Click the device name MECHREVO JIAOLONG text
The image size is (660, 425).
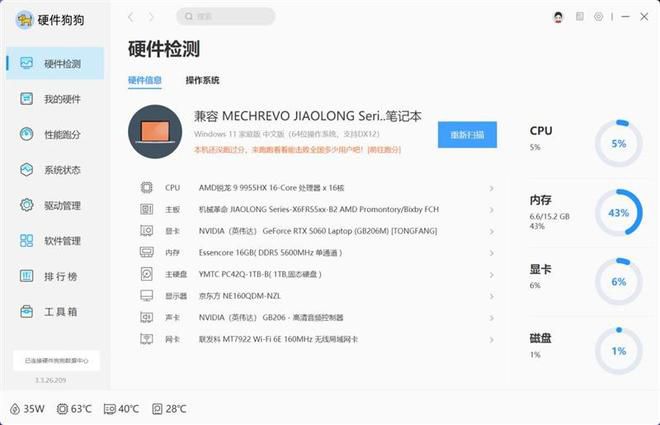pyautogui.click(x=308, y=116)
